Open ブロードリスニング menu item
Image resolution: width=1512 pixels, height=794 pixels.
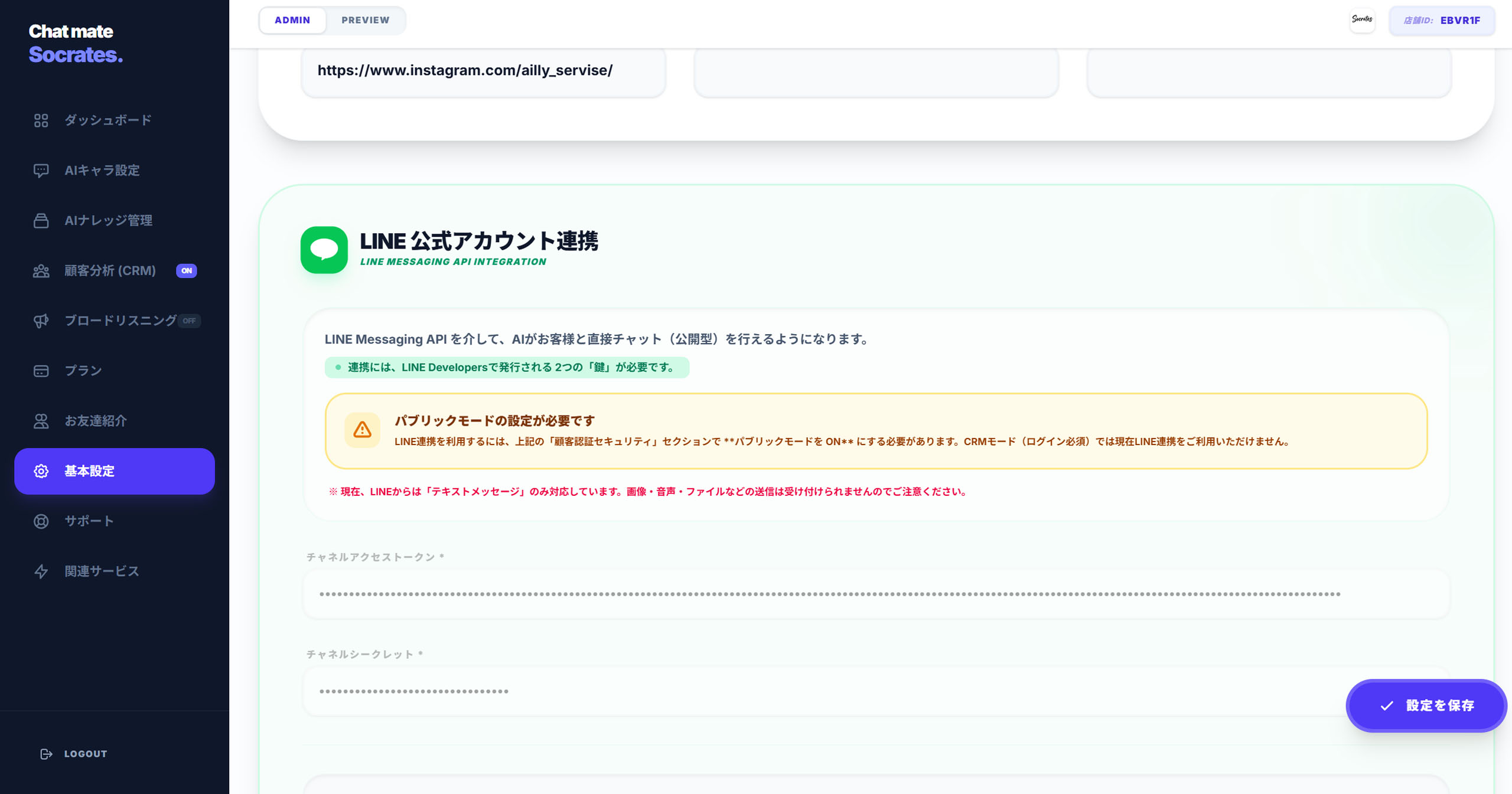115,321
